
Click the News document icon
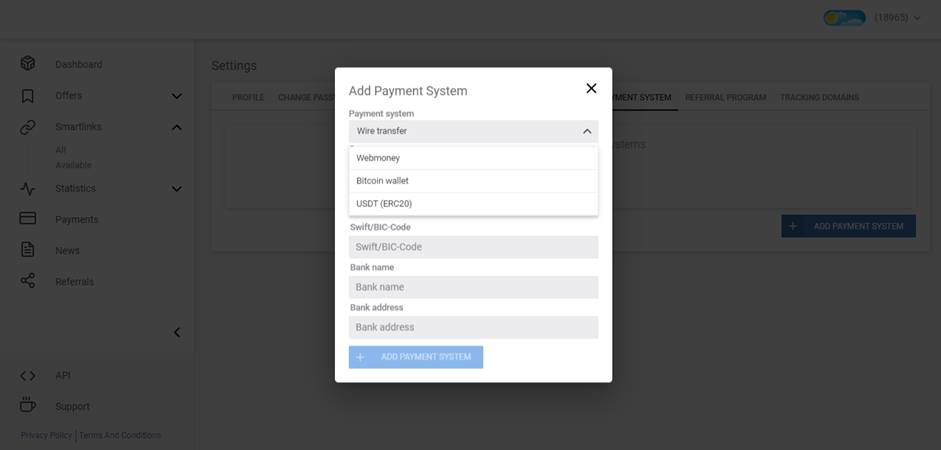coord(28,250)
